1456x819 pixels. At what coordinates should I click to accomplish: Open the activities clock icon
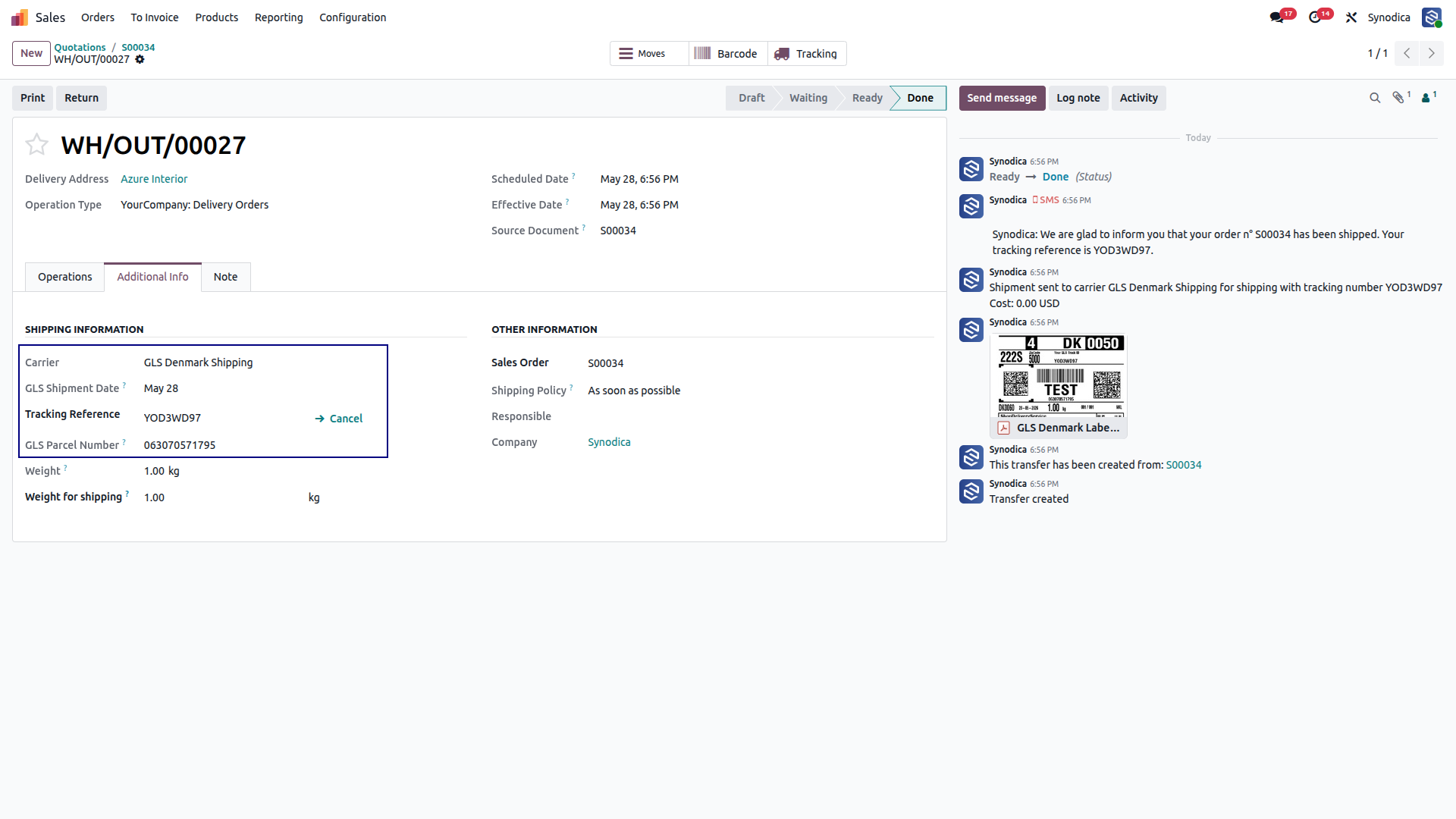1315,17
